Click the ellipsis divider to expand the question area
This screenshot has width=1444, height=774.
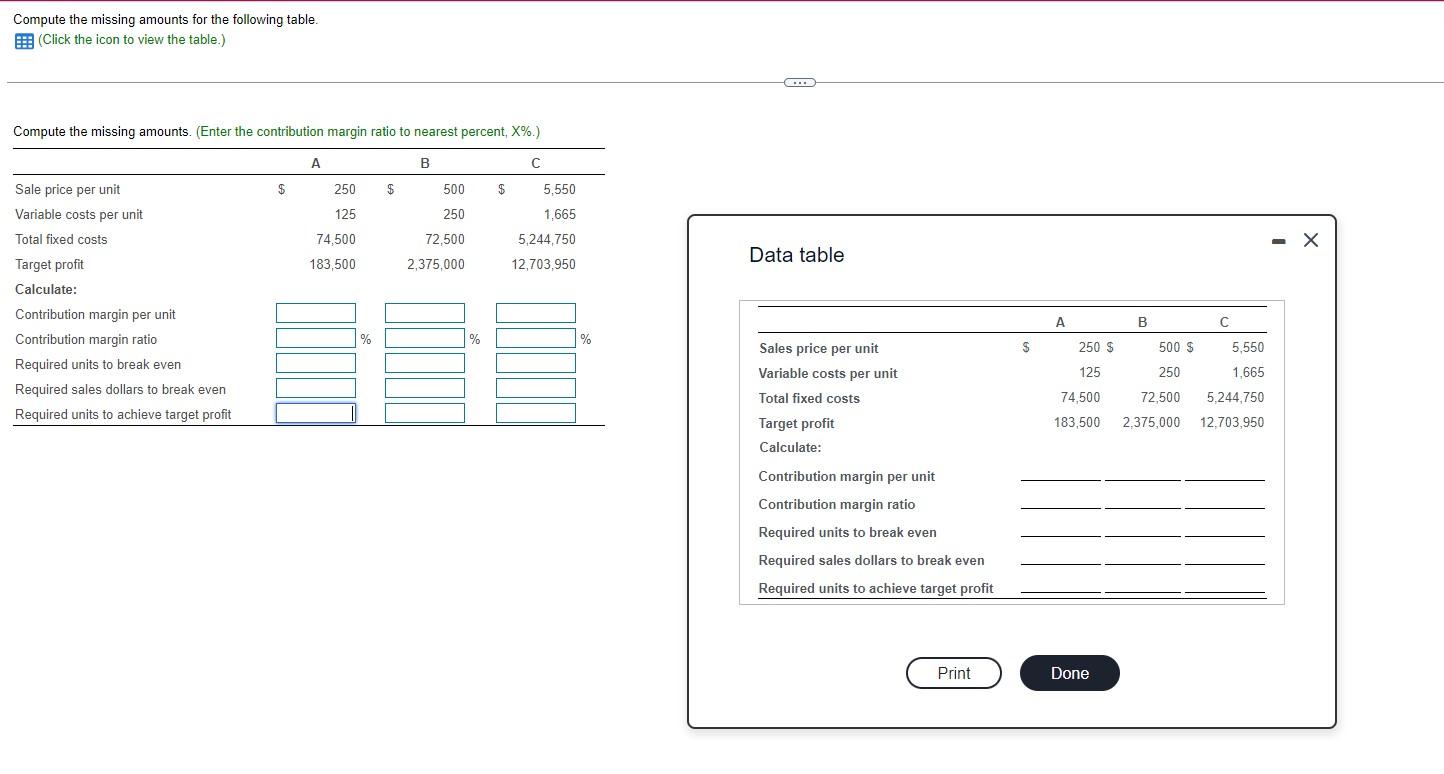[x=798, y=82]
